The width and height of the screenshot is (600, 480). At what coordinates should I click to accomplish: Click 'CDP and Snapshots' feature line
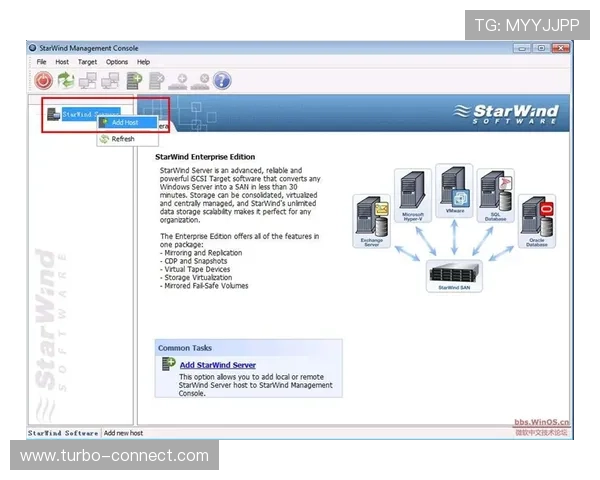[194, 261]
